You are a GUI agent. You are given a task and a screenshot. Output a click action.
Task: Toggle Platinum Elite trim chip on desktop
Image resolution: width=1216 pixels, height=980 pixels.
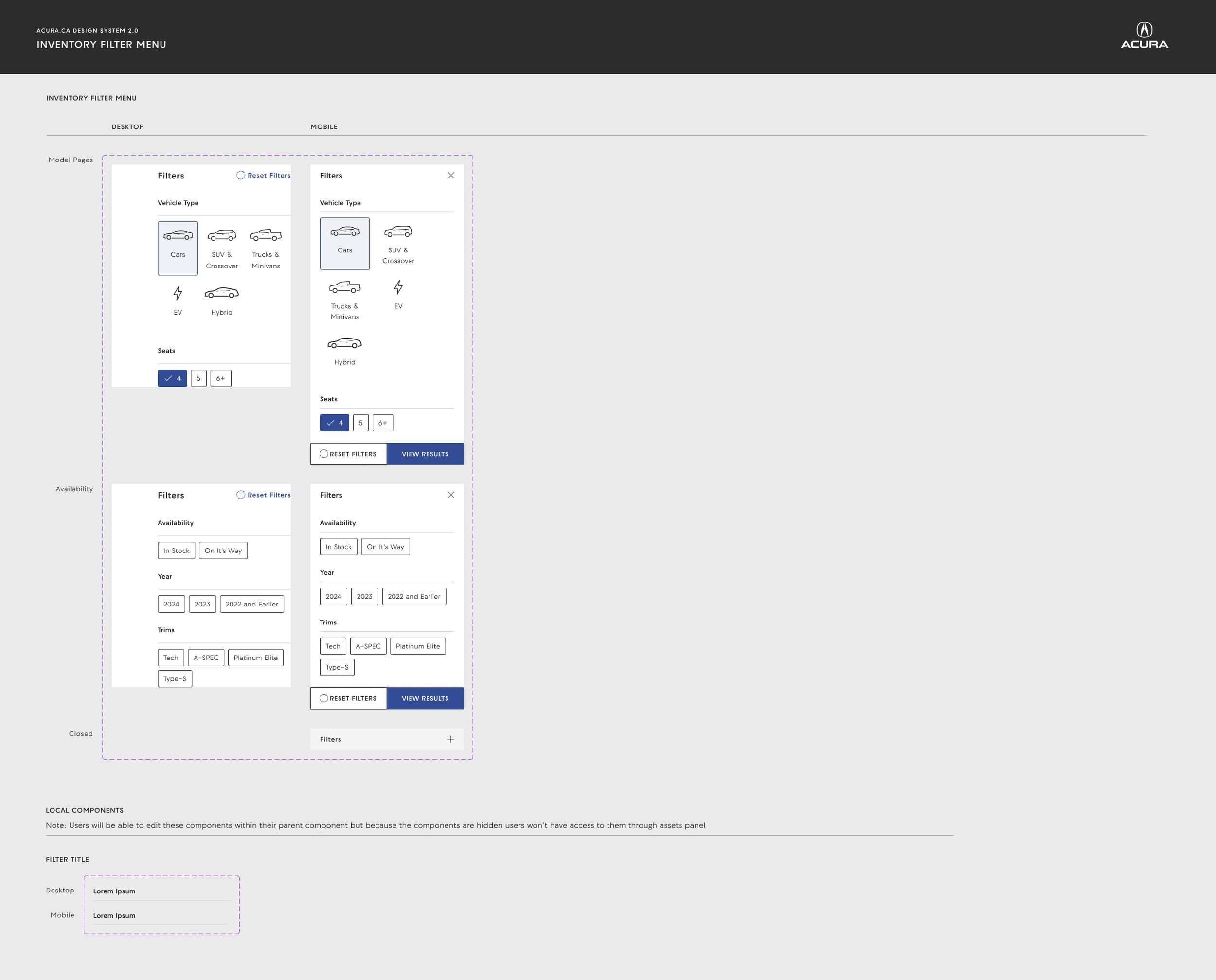tap(256, 658)
